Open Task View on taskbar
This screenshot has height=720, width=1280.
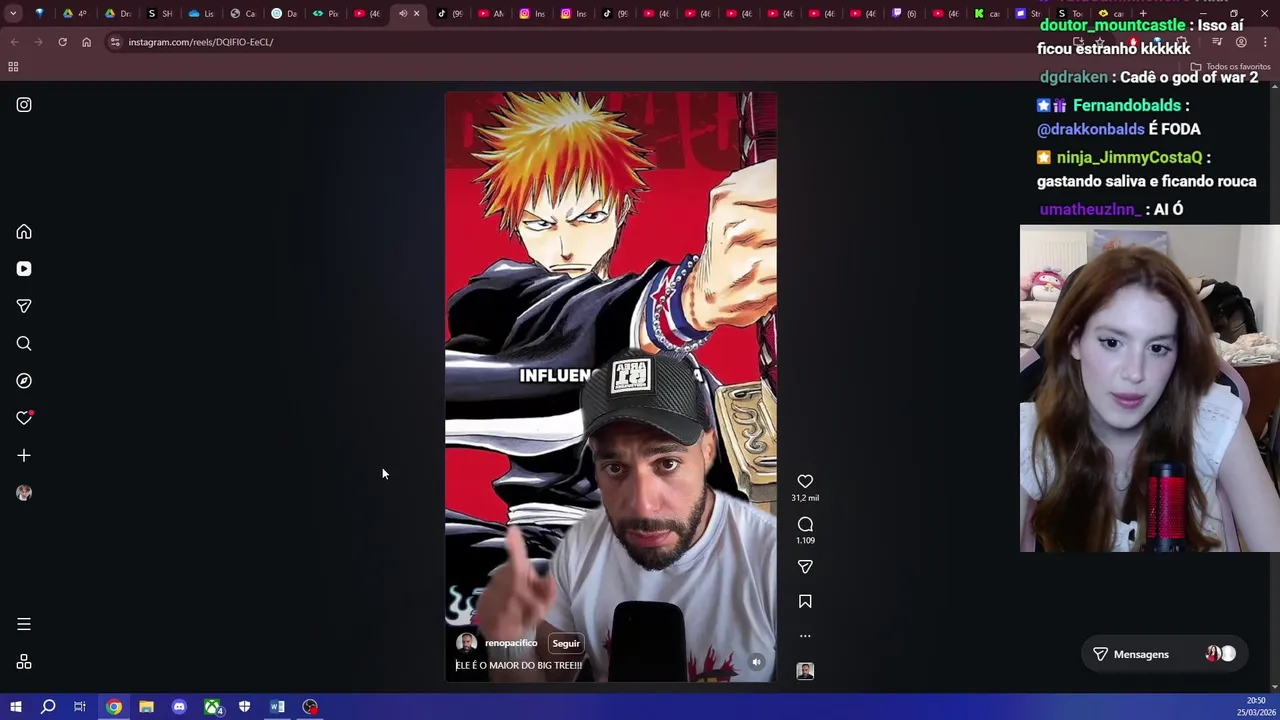(80, 707)
